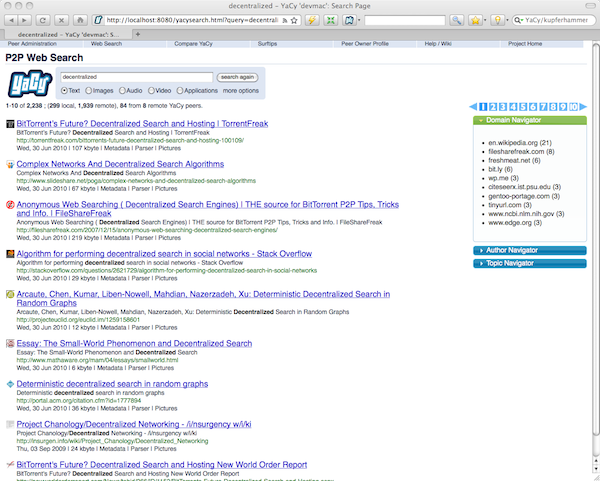Open Surftips menu item
The height and width of the screenshot is (481, 600).
tap(267, 44)
